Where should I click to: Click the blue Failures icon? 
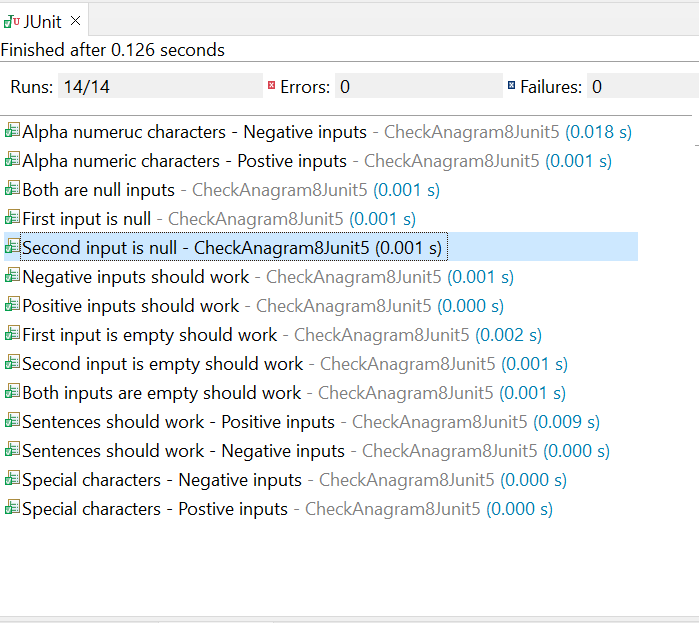coord(511,87)
